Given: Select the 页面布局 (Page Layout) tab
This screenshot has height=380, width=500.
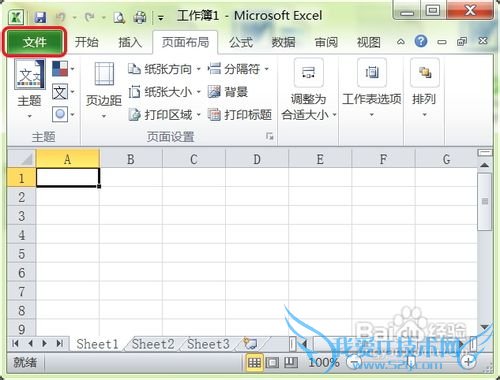Looking at the screenshot, I should (x=185, y=42).
